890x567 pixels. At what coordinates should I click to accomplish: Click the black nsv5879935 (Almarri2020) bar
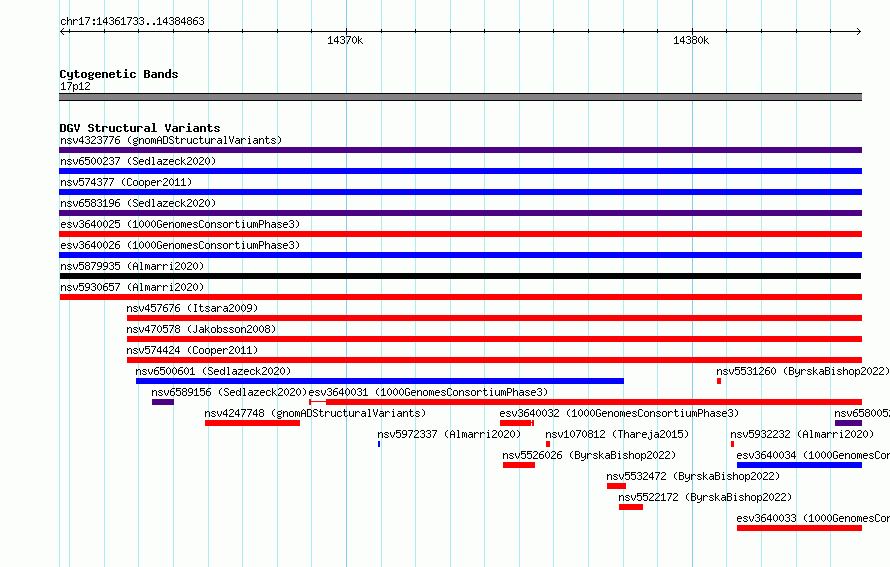pos(460,276)
